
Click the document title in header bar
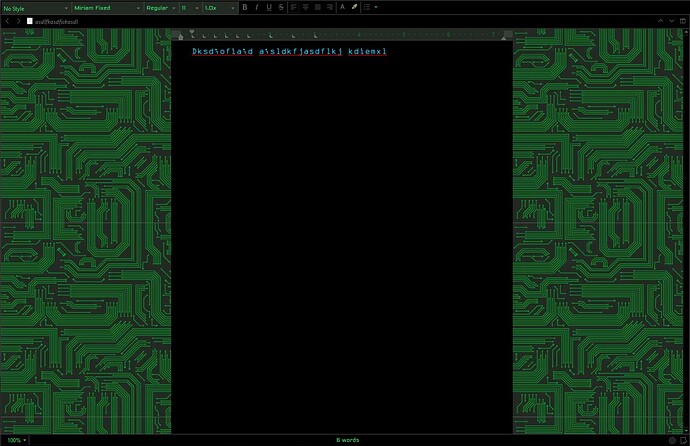click(57, 22)
